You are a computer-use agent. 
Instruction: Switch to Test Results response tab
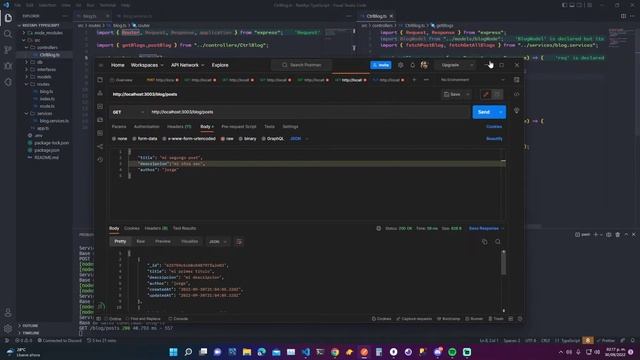pyautogui.click(x=184, y=228)
